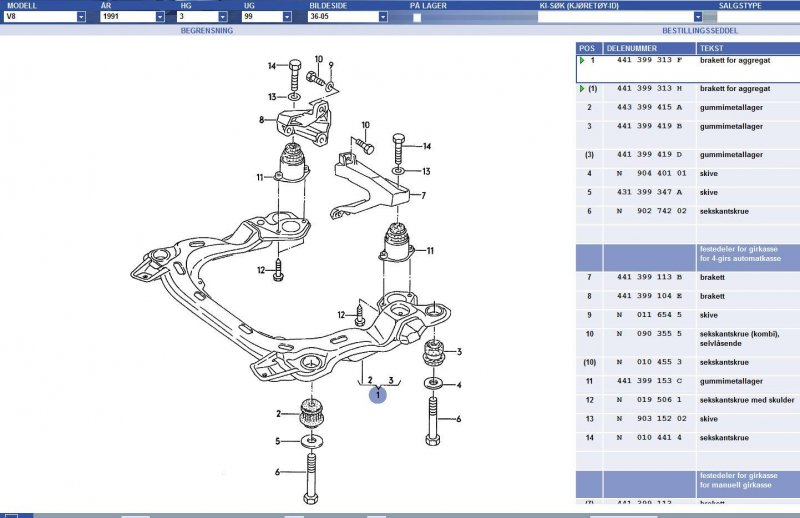Screen dimensions: 800x518
Task: Select the highlighted position 1 marker in diagram
Action: [378, 395]
